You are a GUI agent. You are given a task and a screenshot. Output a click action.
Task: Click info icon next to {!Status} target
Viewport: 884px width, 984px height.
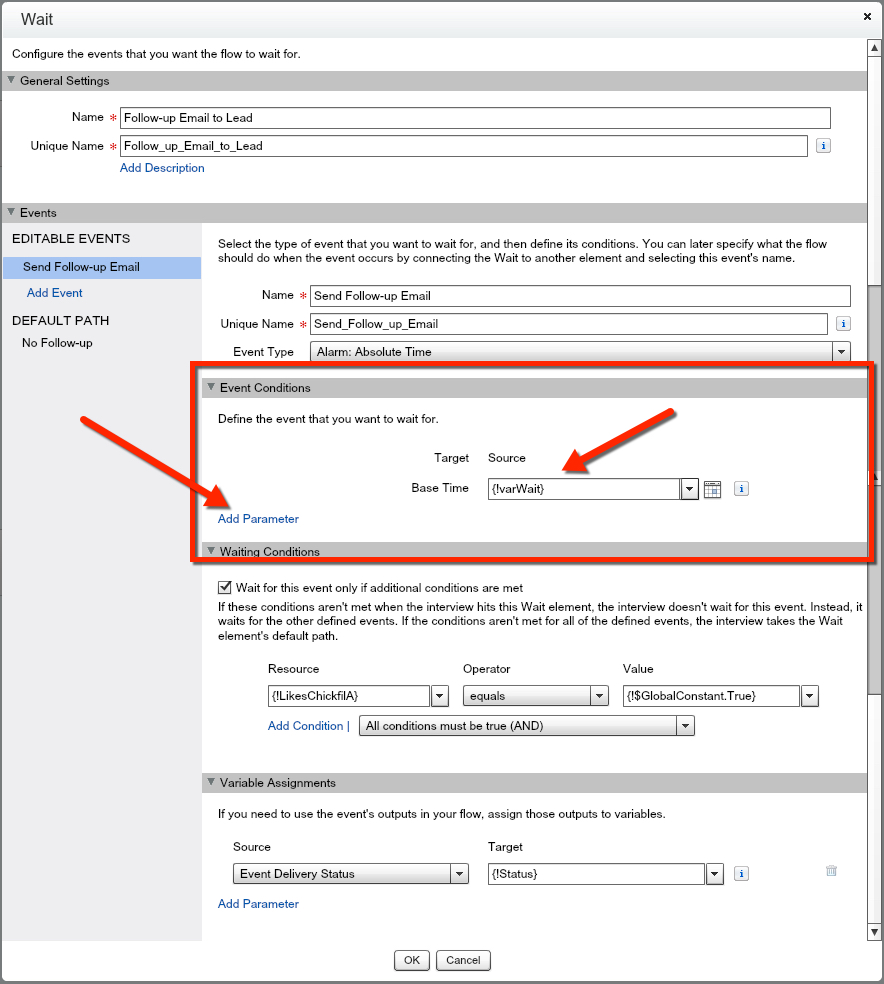741,874
